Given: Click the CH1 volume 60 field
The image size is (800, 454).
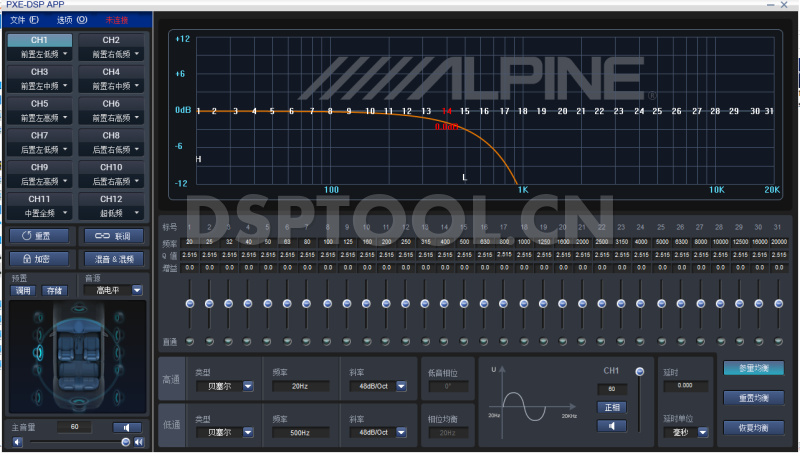Looking at the screenshot, I should 612,389.
